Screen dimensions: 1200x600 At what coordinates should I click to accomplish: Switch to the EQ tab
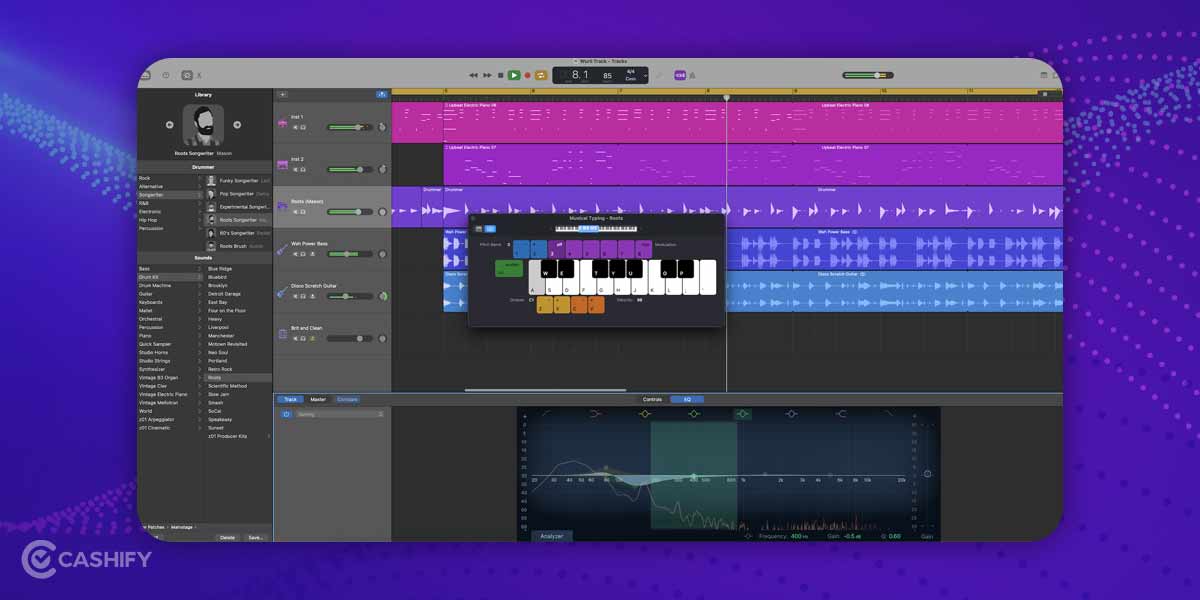(x=686, y=399)
